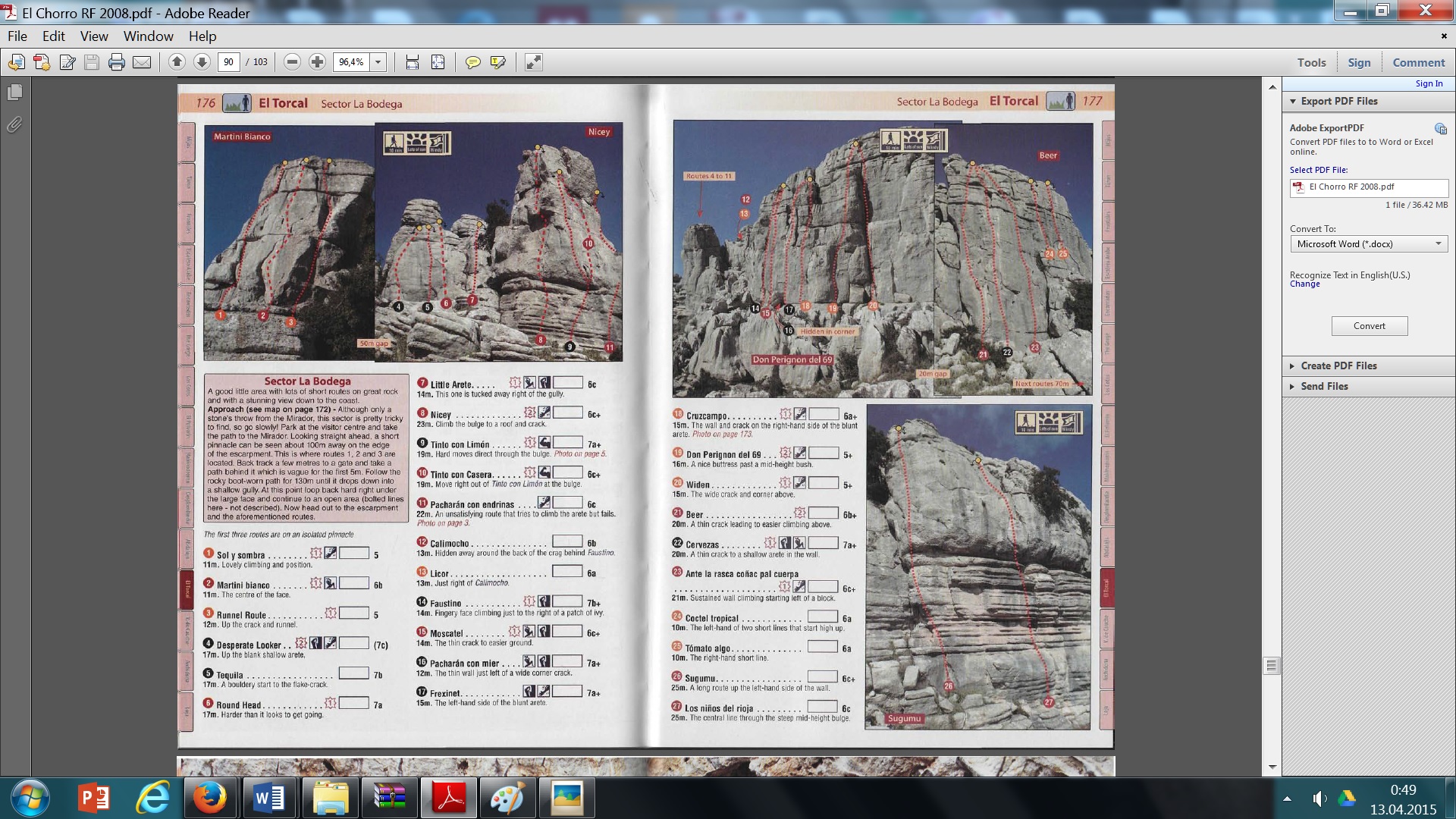Switch to Word on the taskbar
The image size is (1456, 819).
click(x=269, y=799)
